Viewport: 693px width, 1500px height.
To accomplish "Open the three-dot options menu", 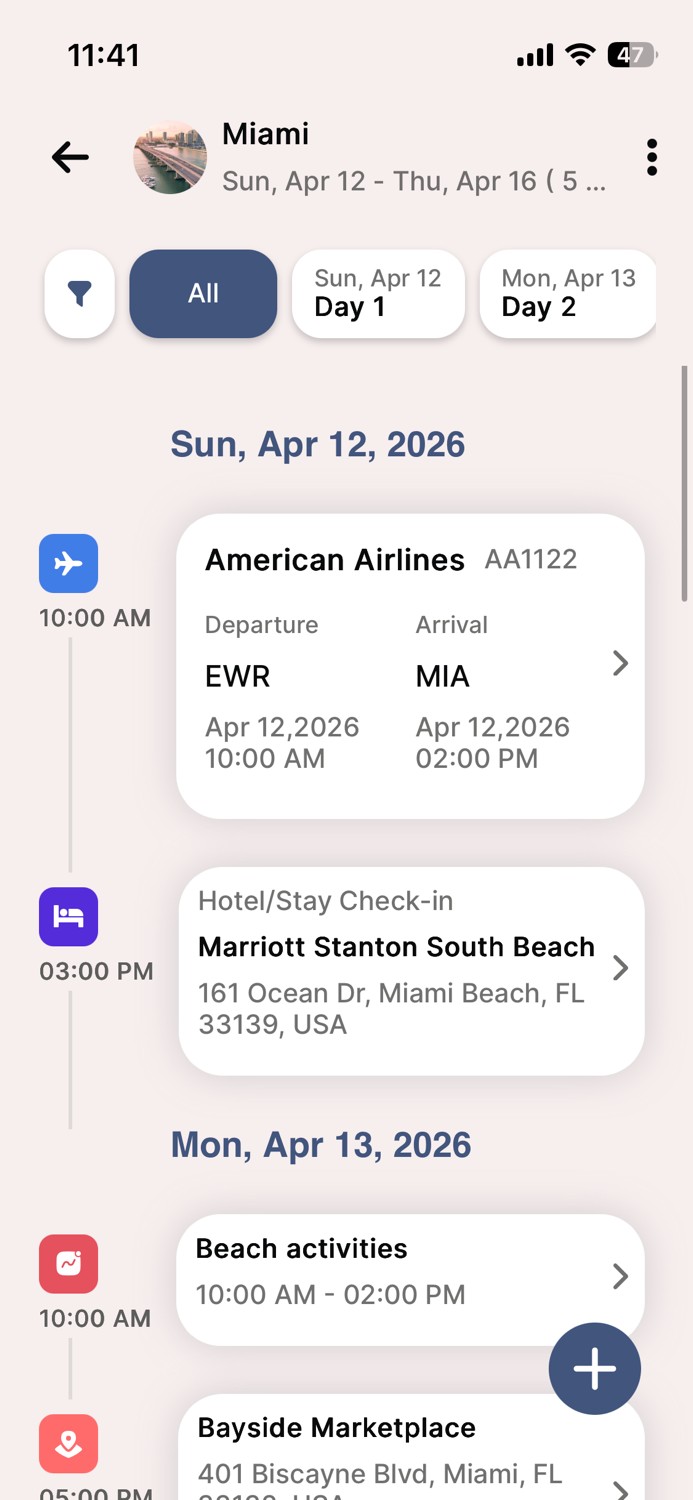I will point(652,157).
